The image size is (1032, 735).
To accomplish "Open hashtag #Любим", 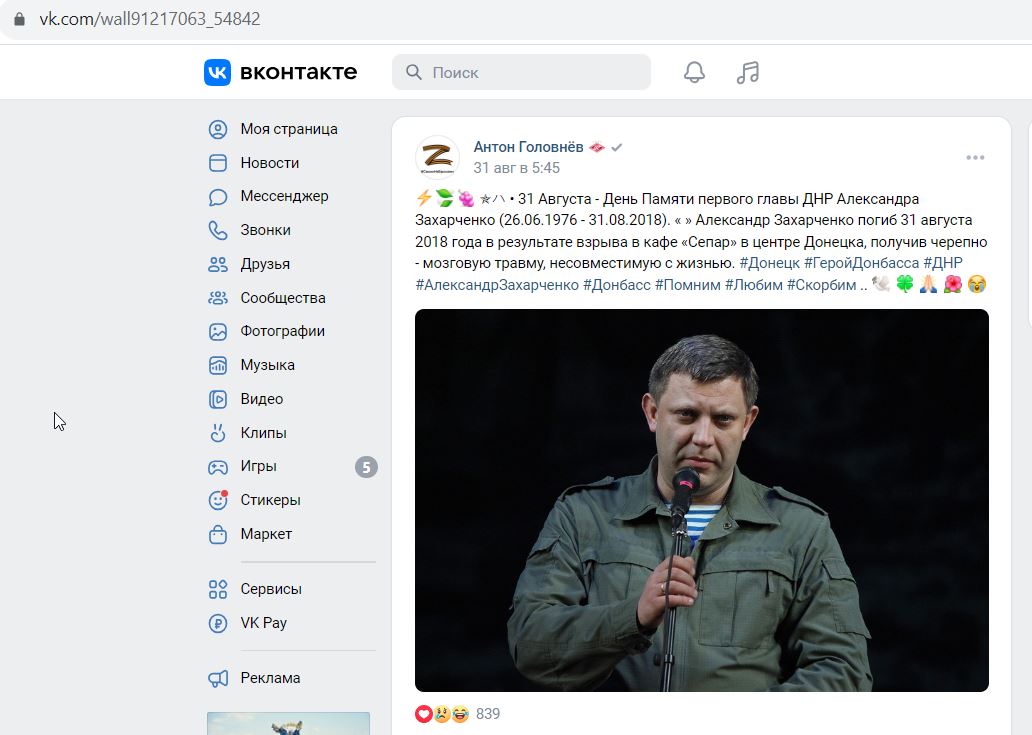I will (x=754, y=285).
